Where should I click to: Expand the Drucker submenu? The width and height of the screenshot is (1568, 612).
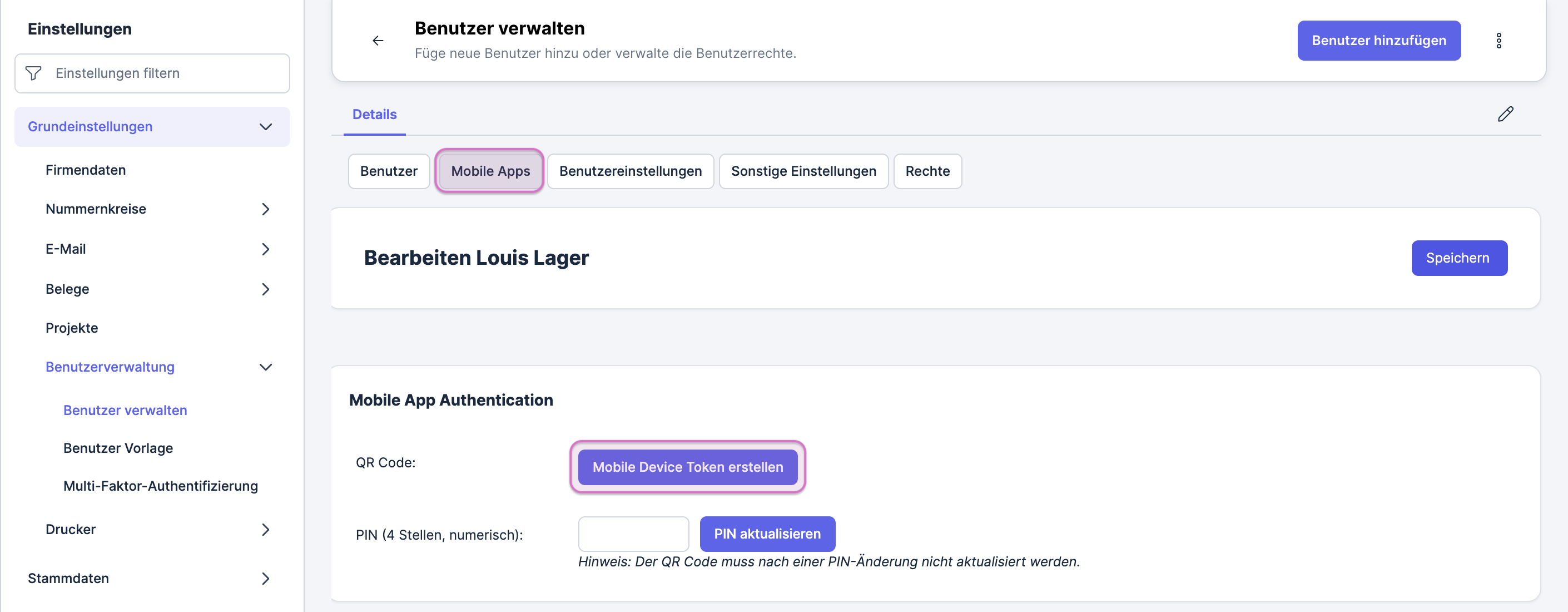pyautogui.click(x=265, y=529)
